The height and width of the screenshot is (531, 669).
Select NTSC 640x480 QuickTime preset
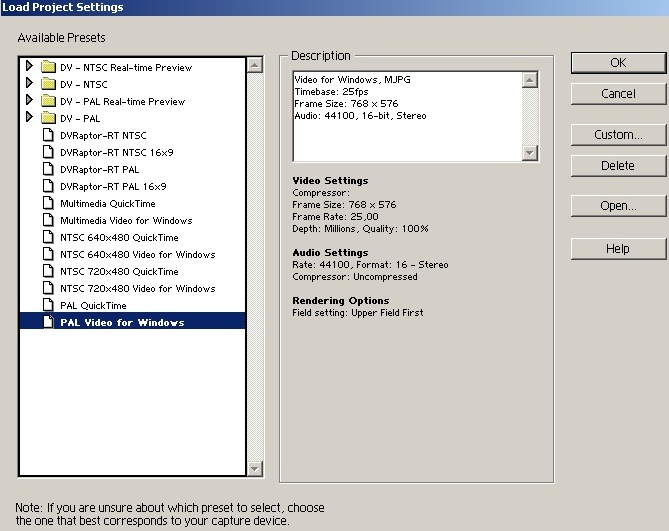(119, 238)
